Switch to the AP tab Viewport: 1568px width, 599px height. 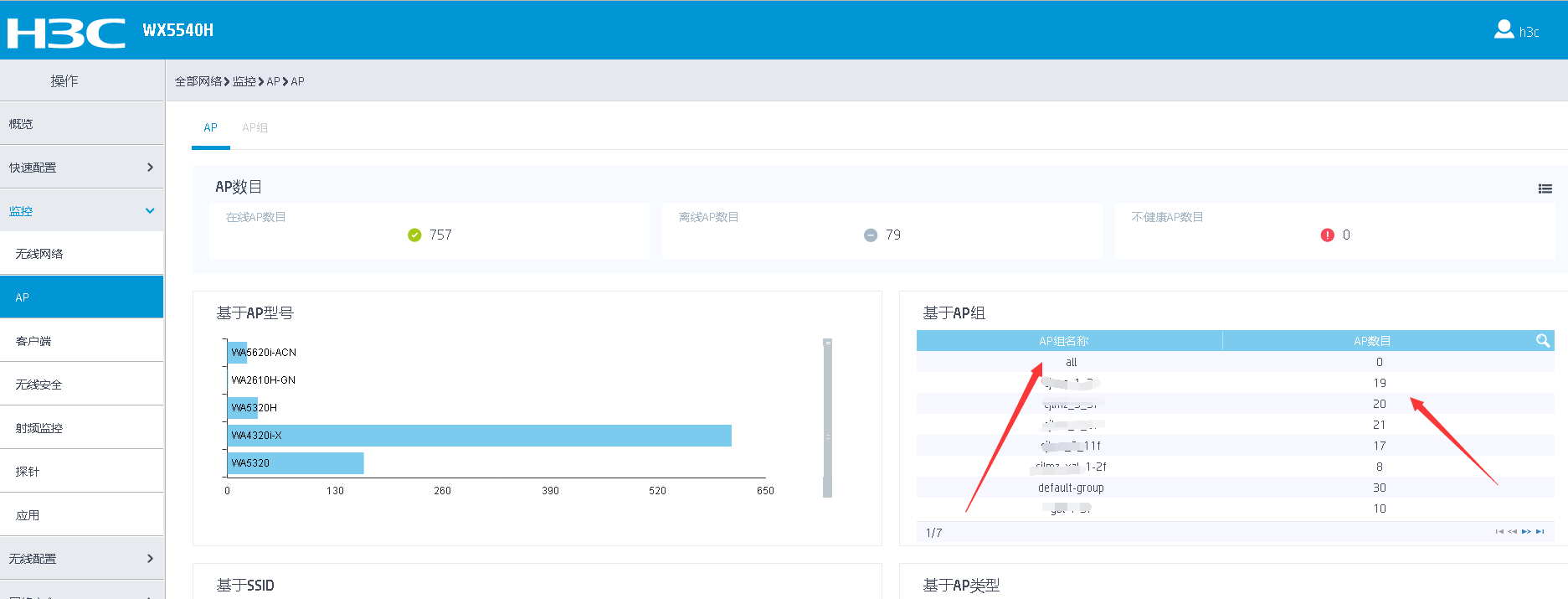210,127
